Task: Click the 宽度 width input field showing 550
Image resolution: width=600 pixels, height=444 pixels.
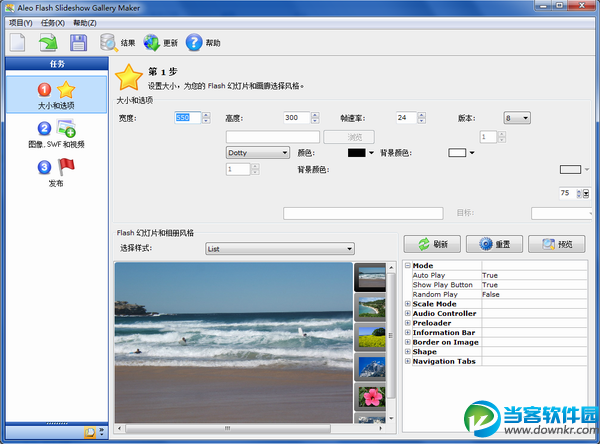Action: [188, 118]
